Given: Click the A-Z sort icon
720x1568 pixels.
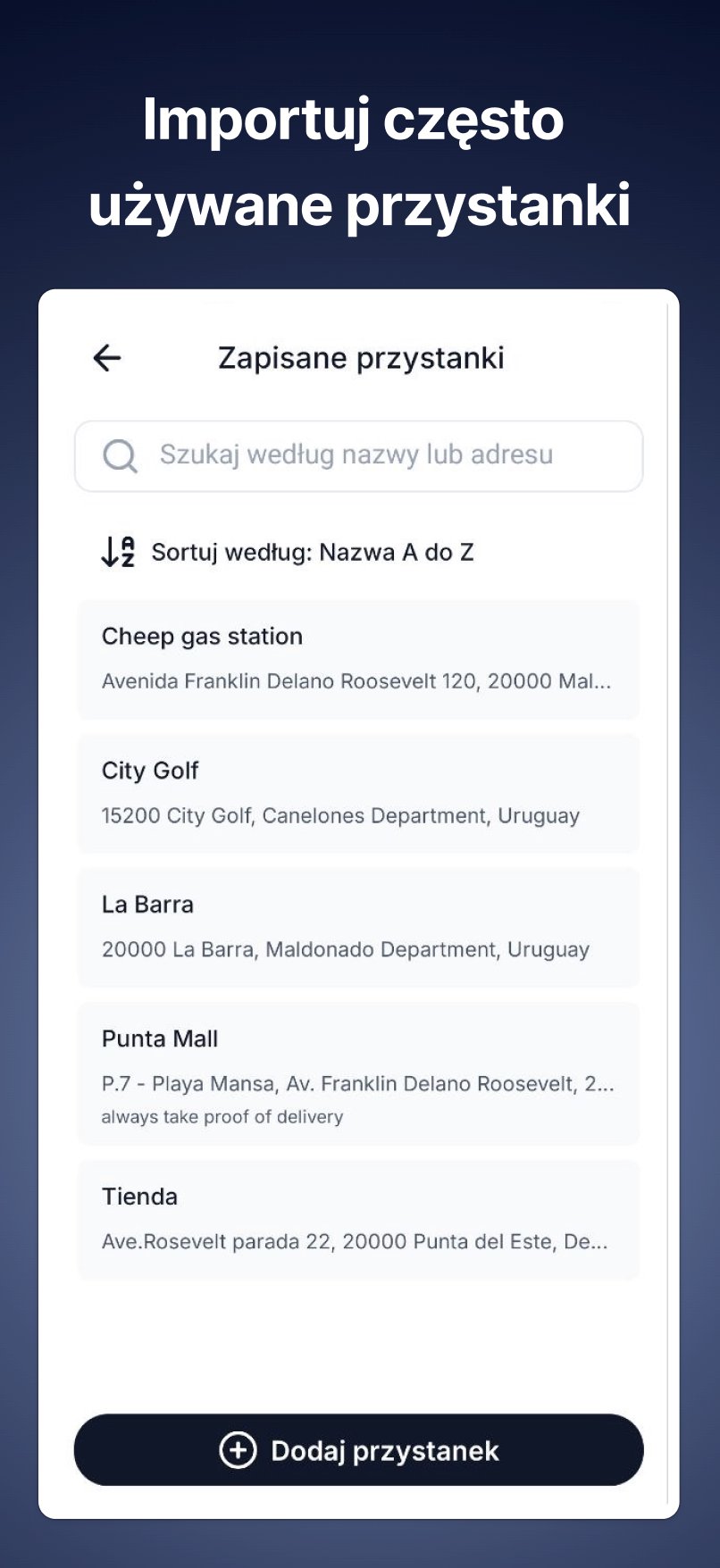Looking at the screenshot, I should 118,552.
